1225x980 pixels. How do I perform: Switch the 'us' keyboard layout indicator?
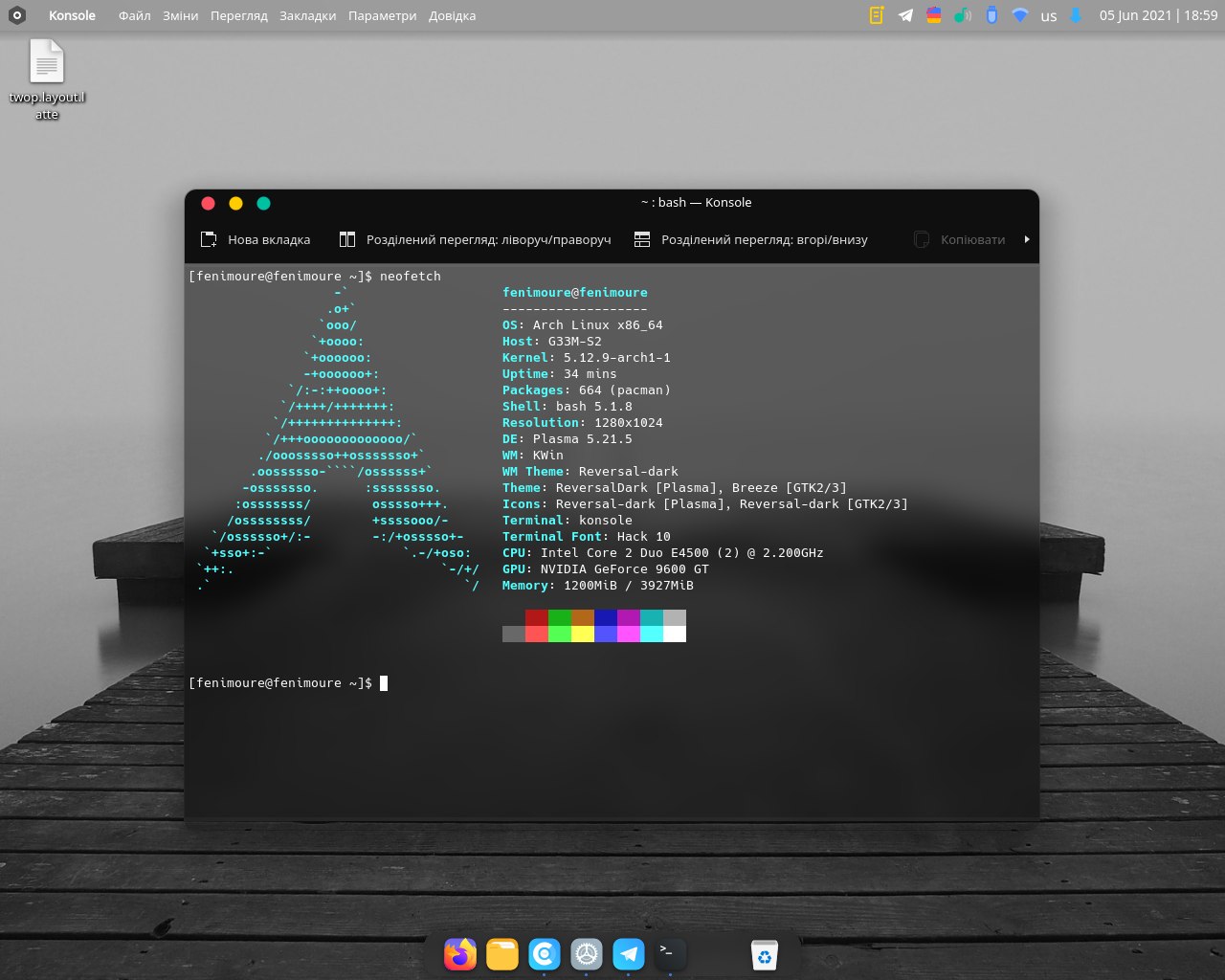point(1049,16)
